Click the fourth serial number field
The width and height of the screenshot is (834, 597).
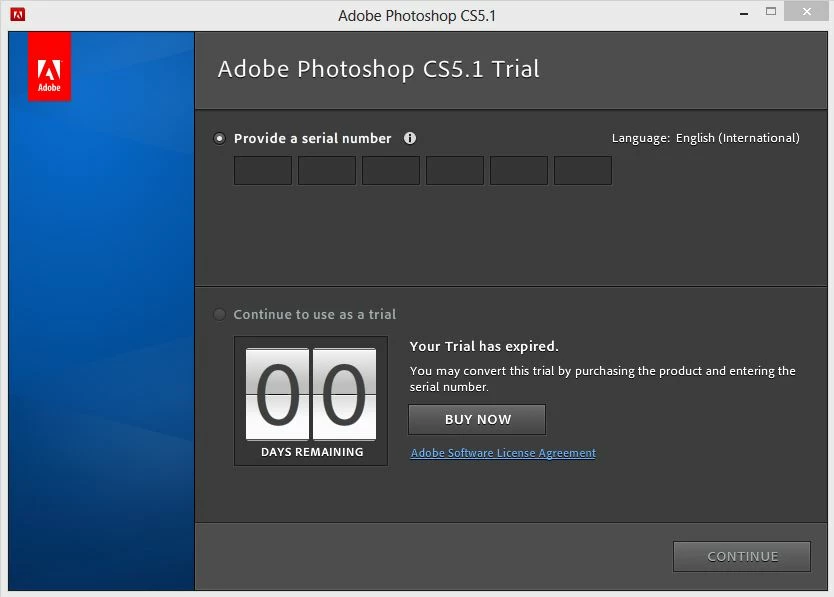455,170
